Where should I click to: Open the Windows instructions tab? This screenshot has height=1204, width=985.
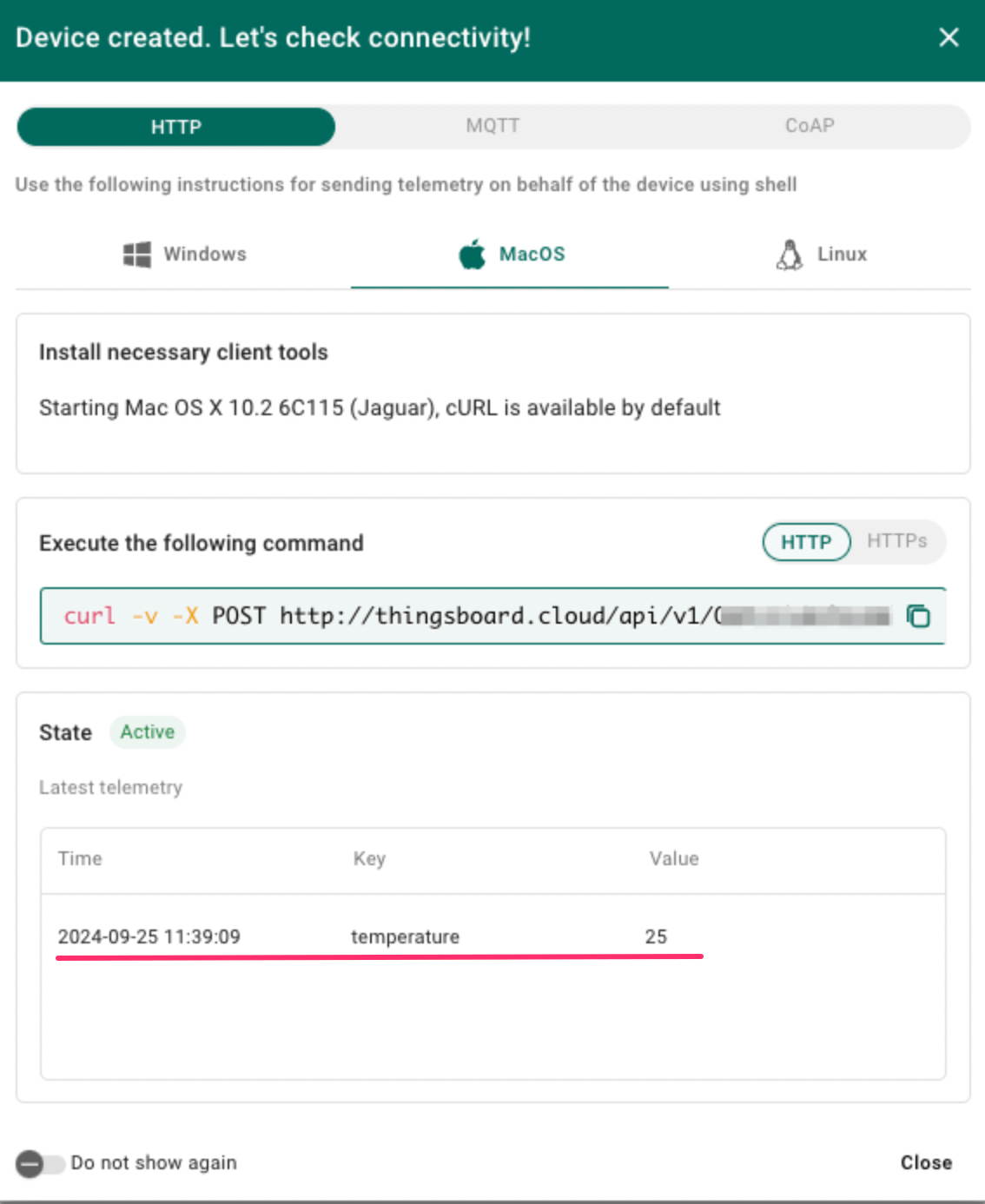(184, 255)
